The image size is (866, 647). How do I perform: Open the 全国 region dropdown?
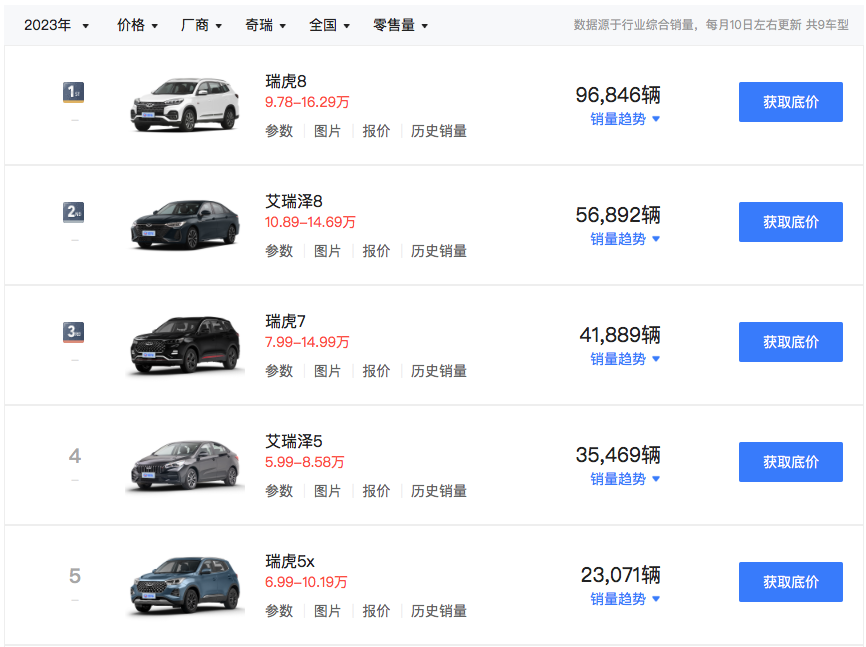329,25
